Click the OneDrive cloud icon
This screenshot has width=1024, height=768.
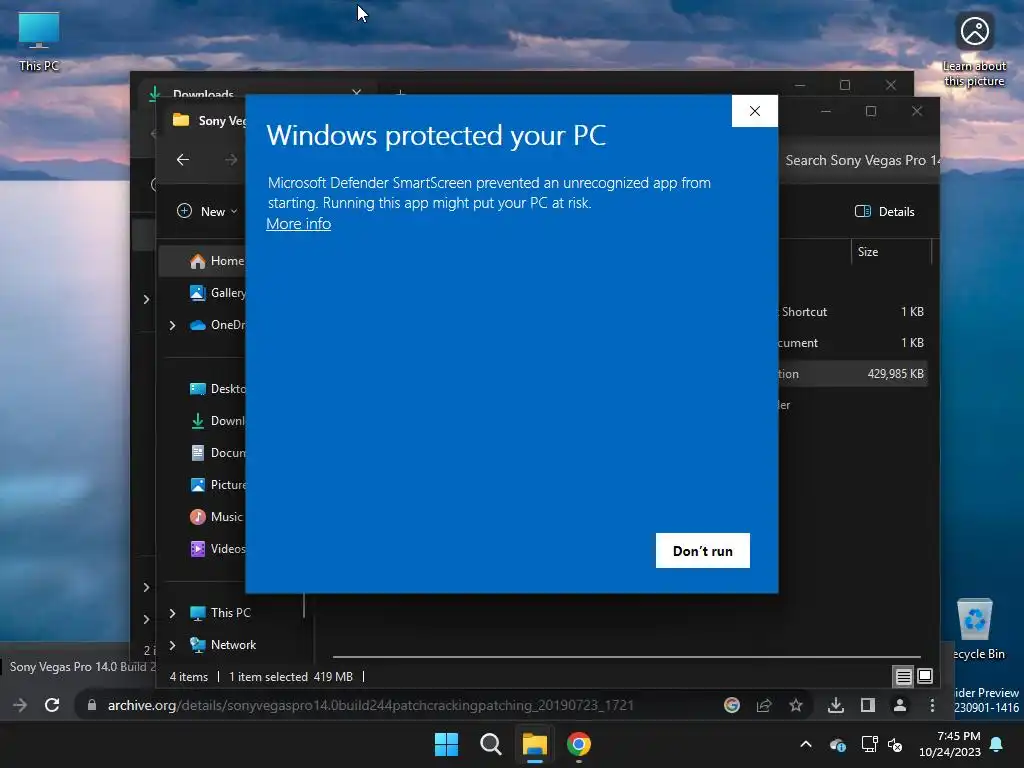pyautogui.click(x=198, y=325)
